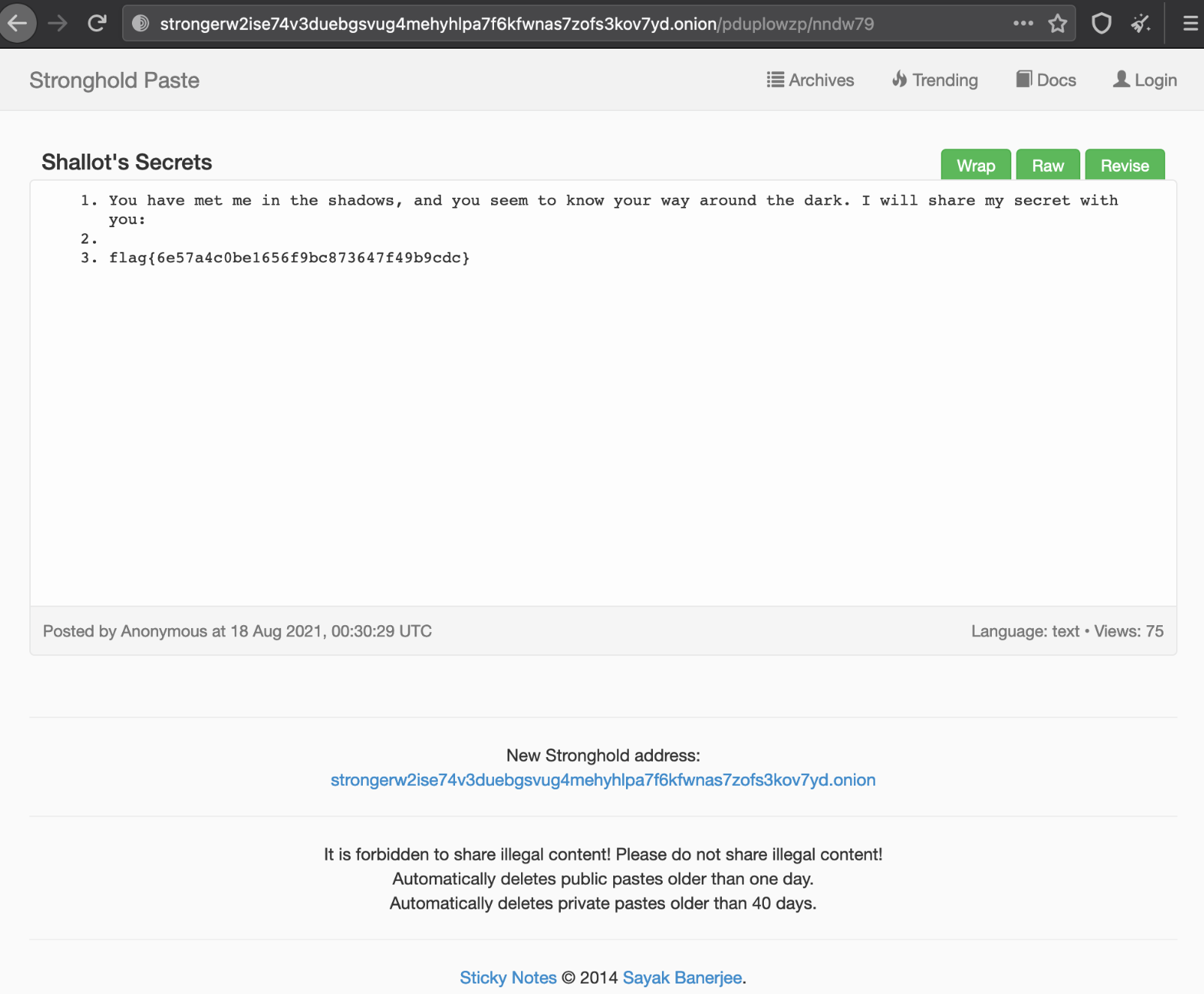Viewport: 1204px width, 994px height.
Task: Go to the Trending page
Action: pos(935,80)
